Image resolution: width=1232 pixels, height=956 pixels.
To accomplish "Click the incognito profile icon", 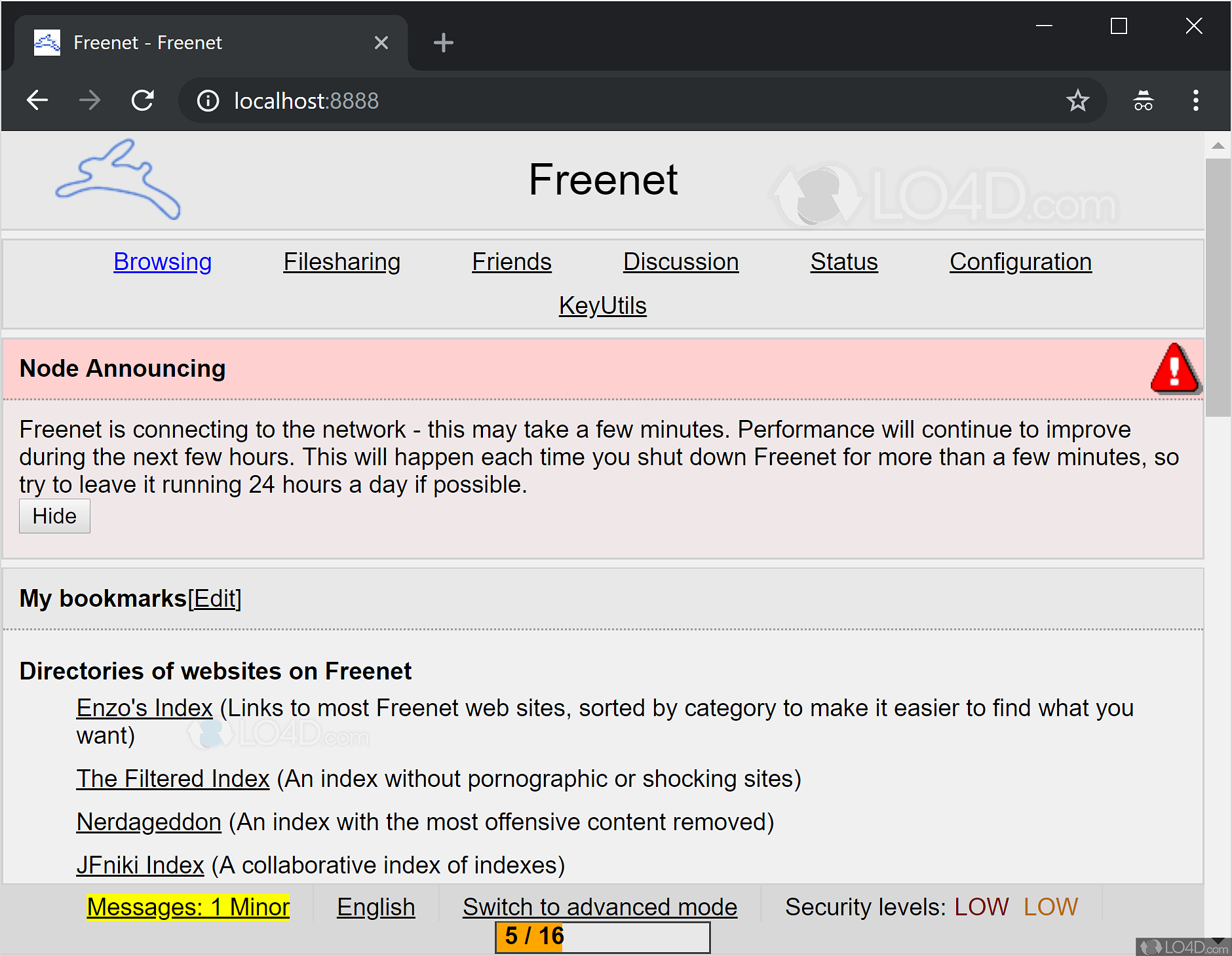I will click(x=1143, y=100).
